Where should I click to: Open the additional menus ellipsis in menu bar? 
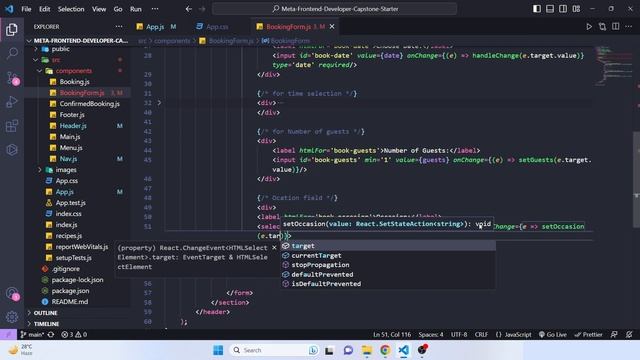[x=155, y=9]
